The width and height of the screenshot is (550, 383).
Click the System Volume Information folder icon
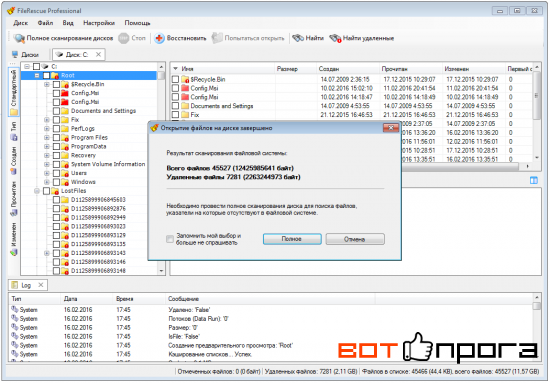[x=65, y=164]
